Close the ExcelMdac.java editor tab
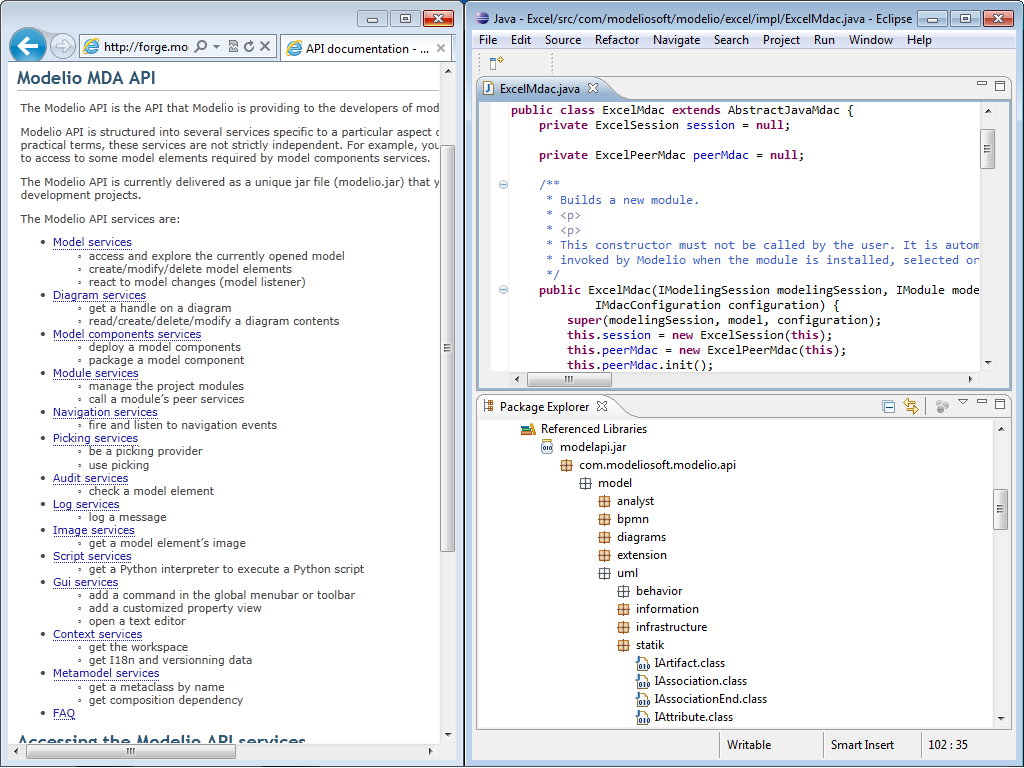1024x768 pixels. (x=593, y=88)
